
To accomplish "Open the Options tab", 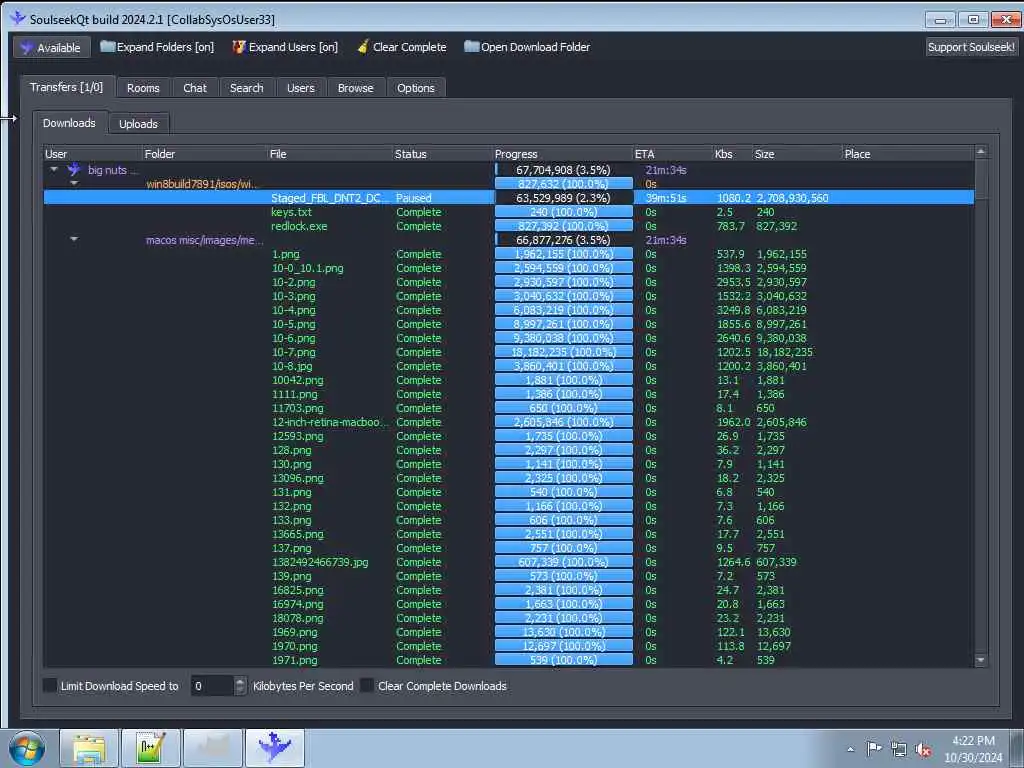I will [415, 88].
